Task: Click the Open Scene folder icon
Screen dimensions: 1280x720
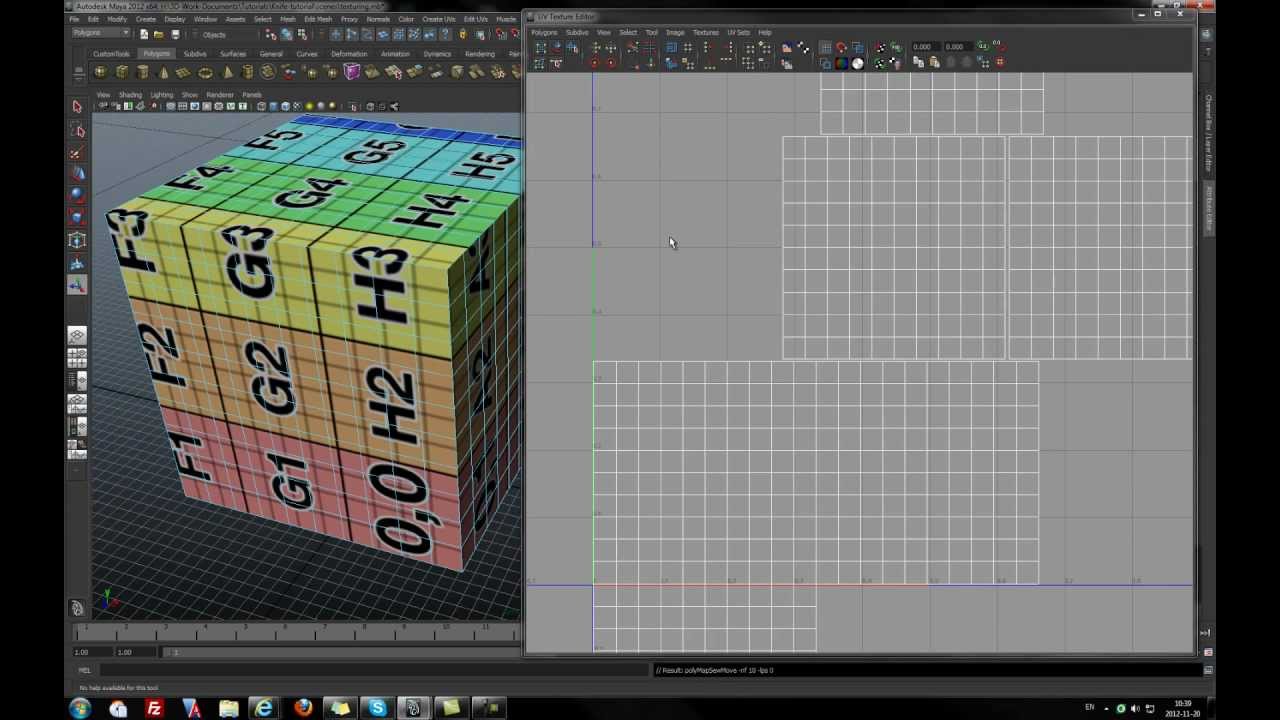Action: pyautogui.click(x=158, y=34)
